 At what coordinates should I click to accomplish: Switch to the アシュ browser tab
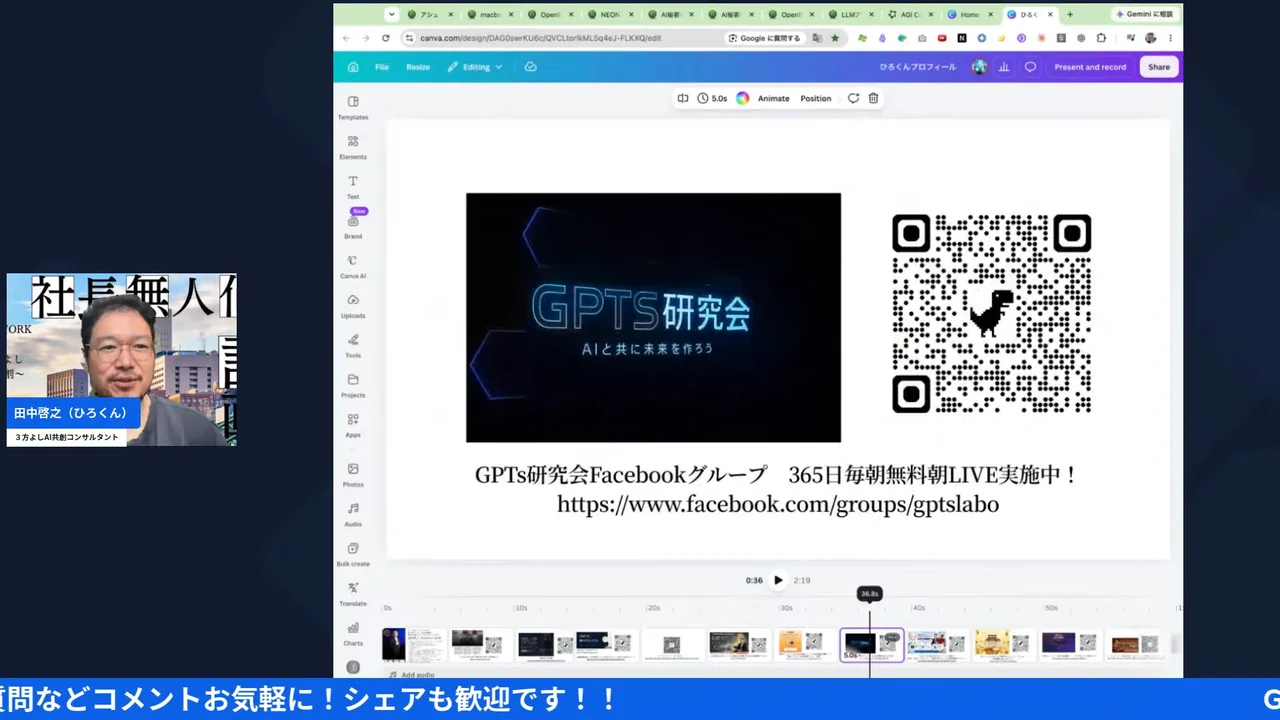tap(431, 15)
